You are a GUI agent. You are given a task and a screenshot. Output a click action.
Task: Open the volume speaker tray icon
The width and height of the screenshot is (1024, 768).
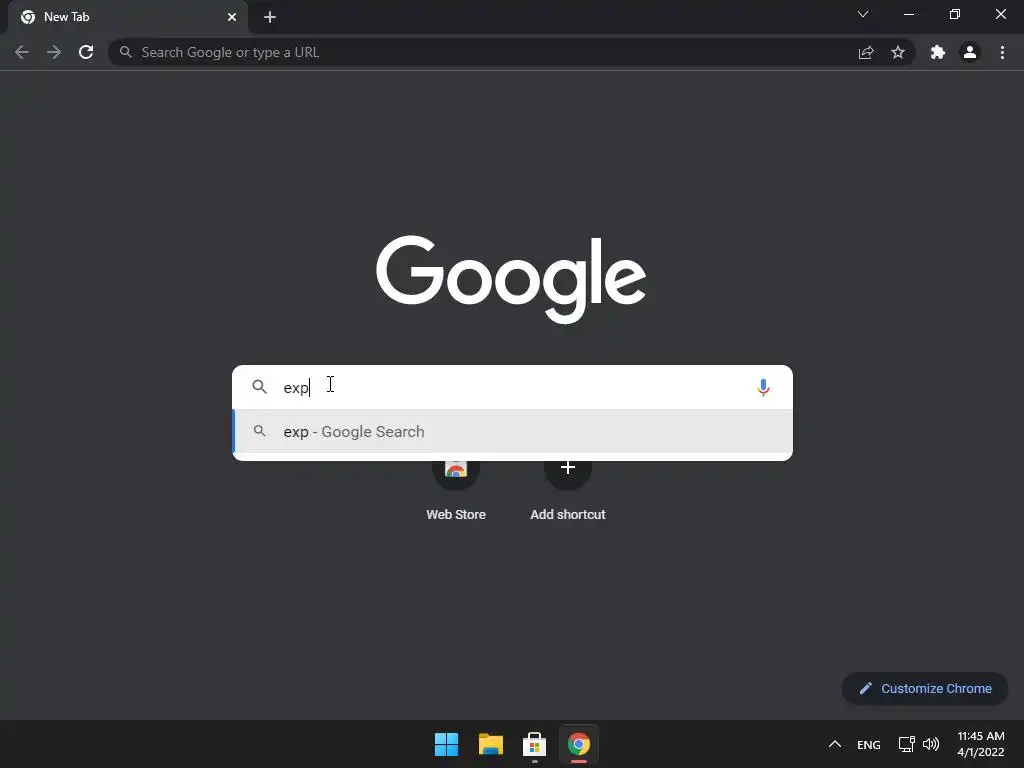coord(931,744)
